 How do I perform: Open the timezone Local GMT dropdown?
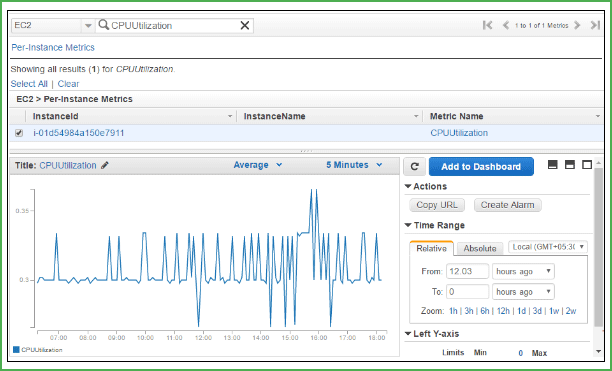click(548, 247)
